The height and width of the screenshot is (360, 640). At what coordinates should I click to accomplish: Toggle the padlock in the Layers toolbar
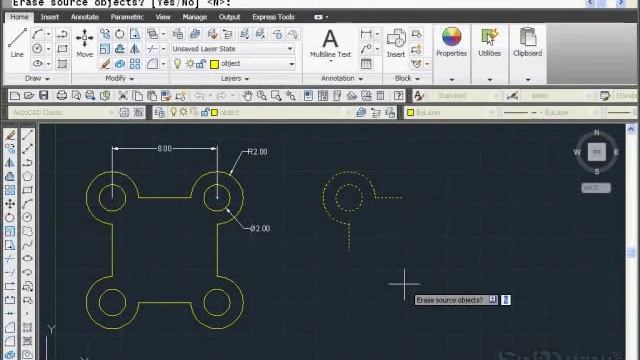point(205,112)
